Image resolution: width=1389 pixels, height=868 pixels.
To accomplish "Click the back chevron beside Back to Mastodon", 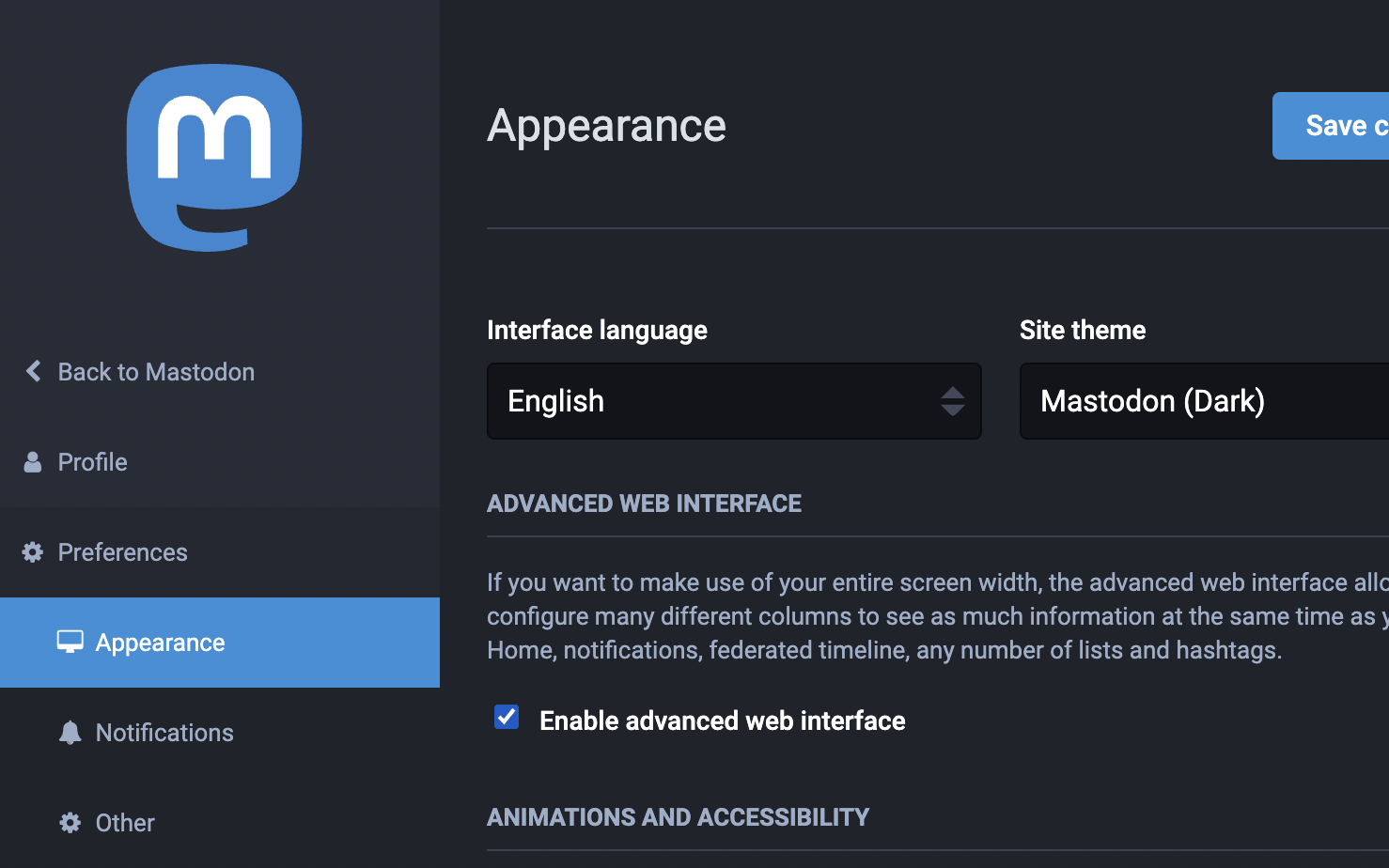I will (33, 371).
